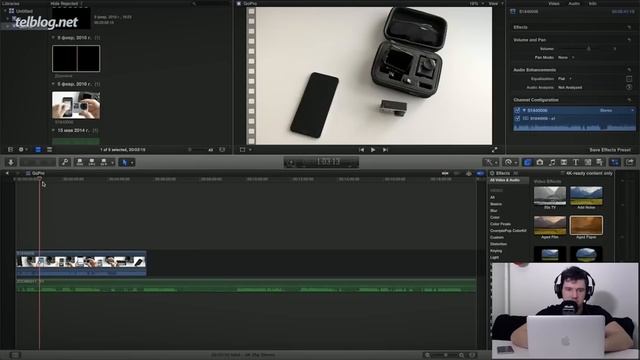The image size is (640, 360).
Task: Run Audio Analysis button next to Not Analyzed
Action: coord(629,87)
